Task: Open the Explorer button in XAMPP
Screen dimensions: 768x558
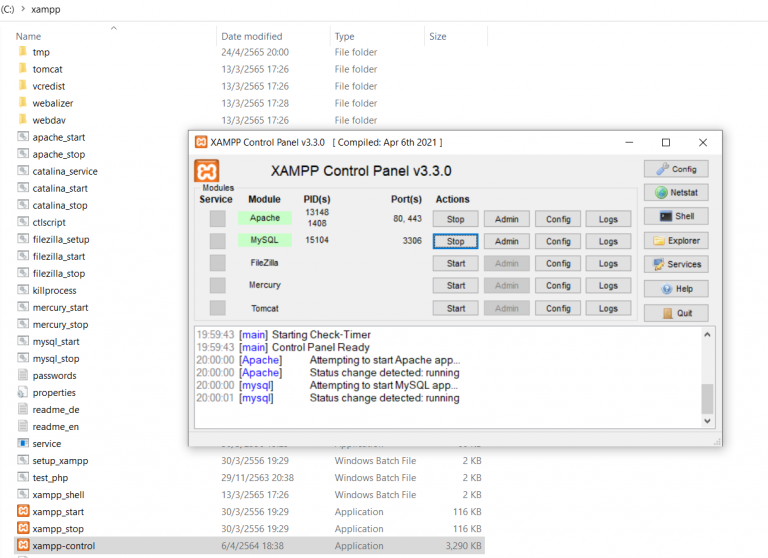Action: pos(676,241)
